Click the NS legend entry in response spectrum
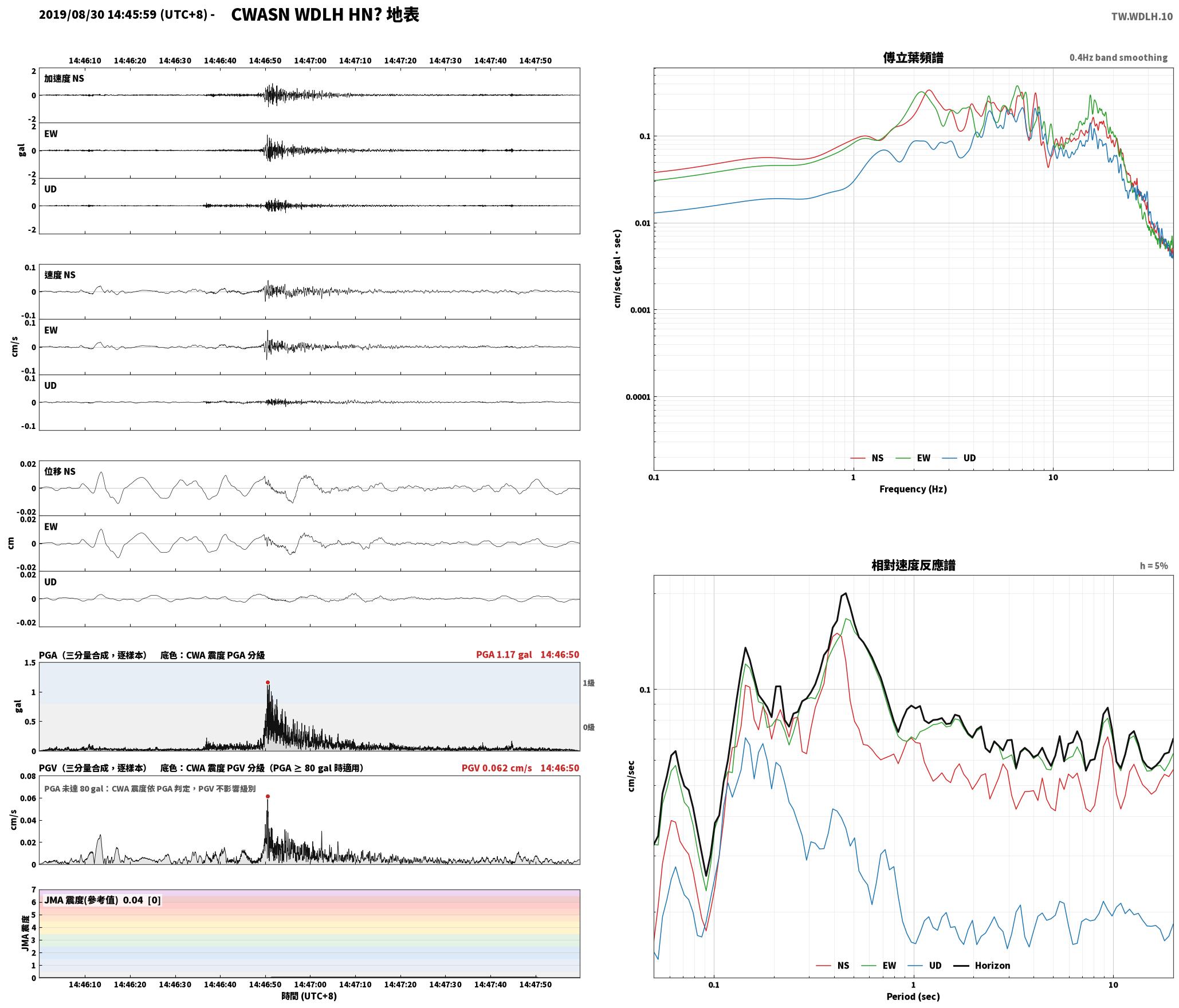The width and height of the screenshot is (1179, 1008). coord(832,965)
